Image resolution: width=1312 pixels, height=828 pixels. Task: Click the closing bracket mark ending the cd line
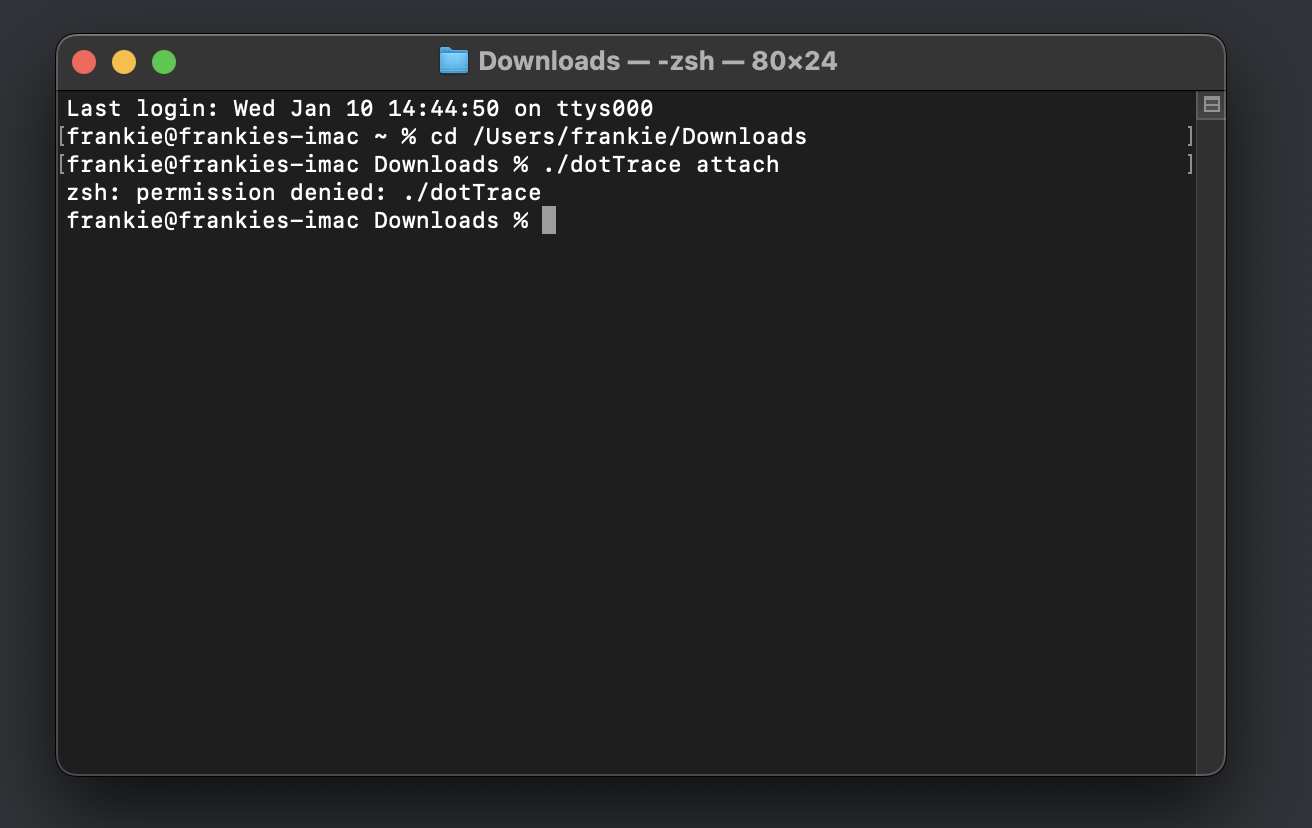[x=1190, y=136]
